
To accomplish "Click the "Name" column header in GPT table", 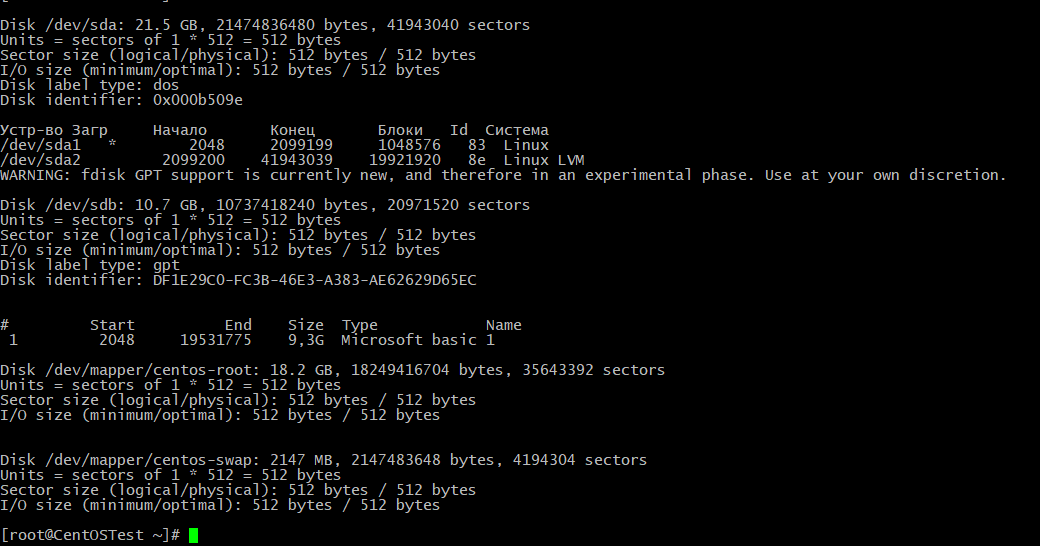I will tap(503, 325).
